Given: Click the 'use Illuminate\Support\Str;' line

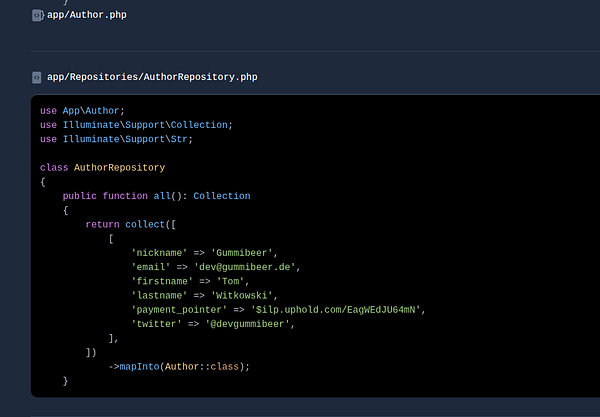Looking at the screenshot, I should click(x=116, y=139).
